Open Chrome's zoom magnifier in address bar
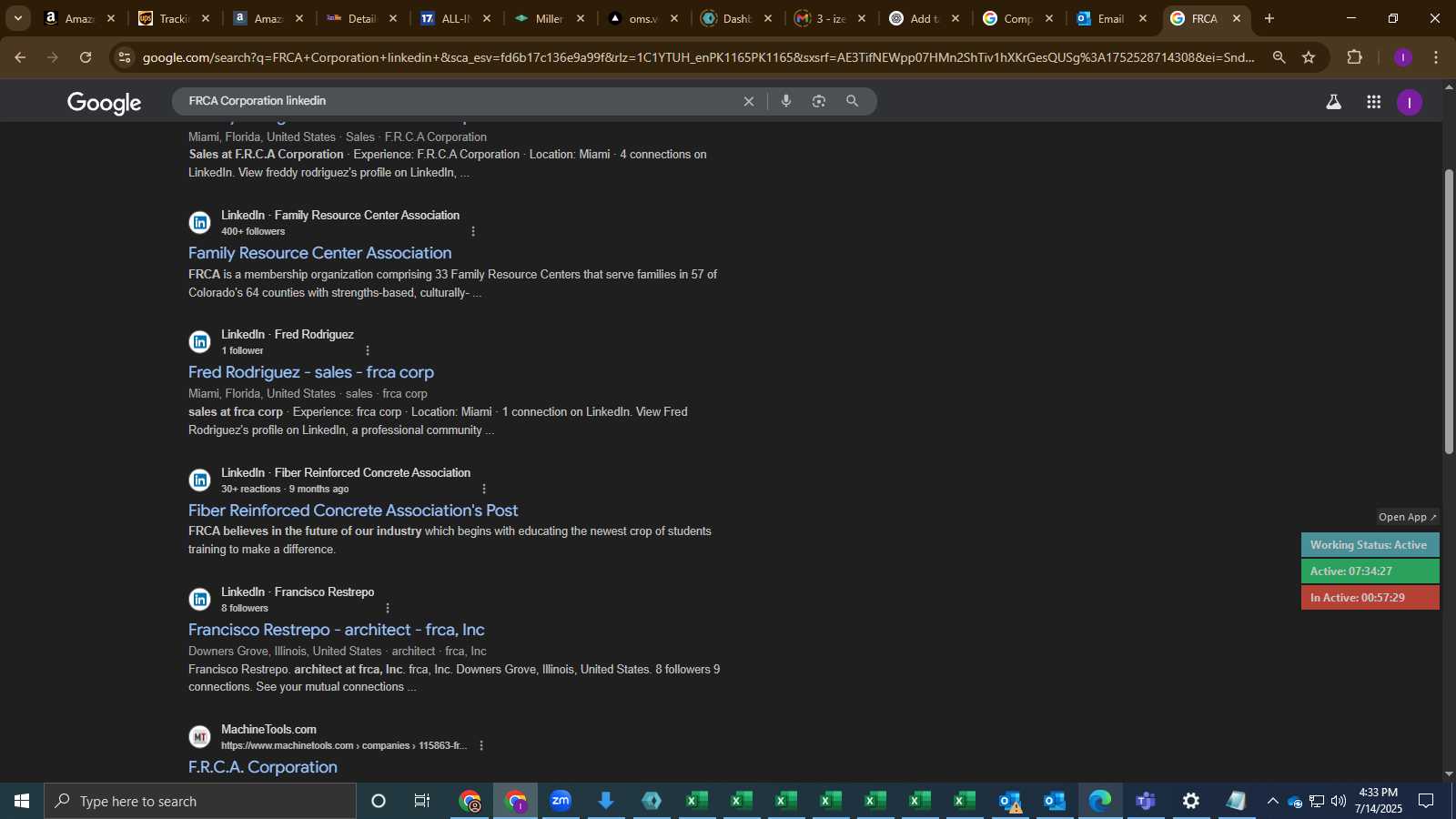 [x=1279, y=57]
